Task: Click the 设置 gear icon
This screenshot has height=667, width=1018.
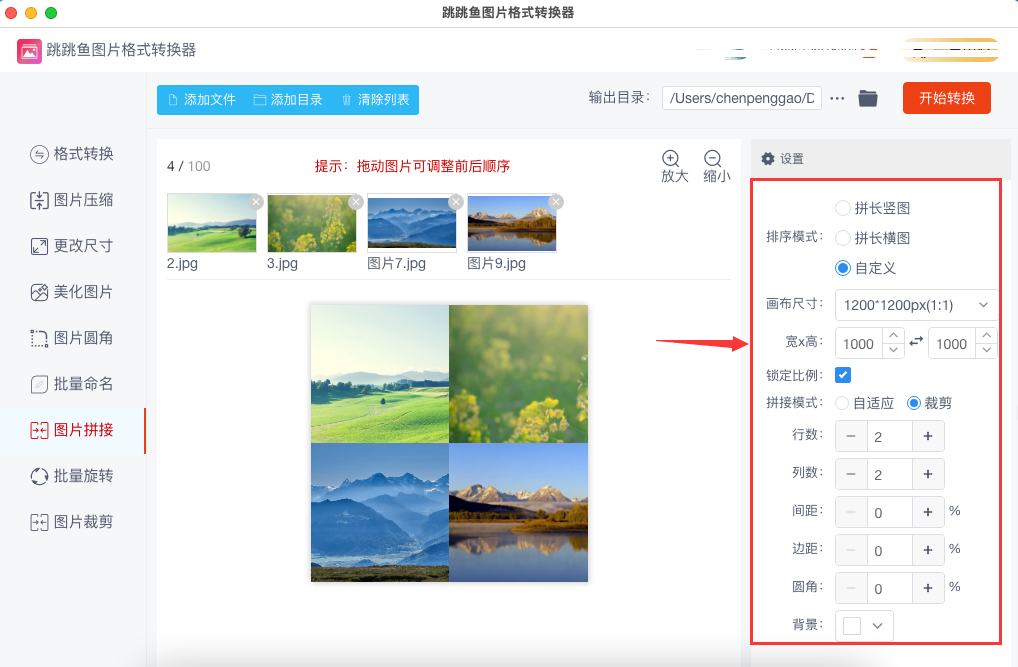Action: (768, 158)
